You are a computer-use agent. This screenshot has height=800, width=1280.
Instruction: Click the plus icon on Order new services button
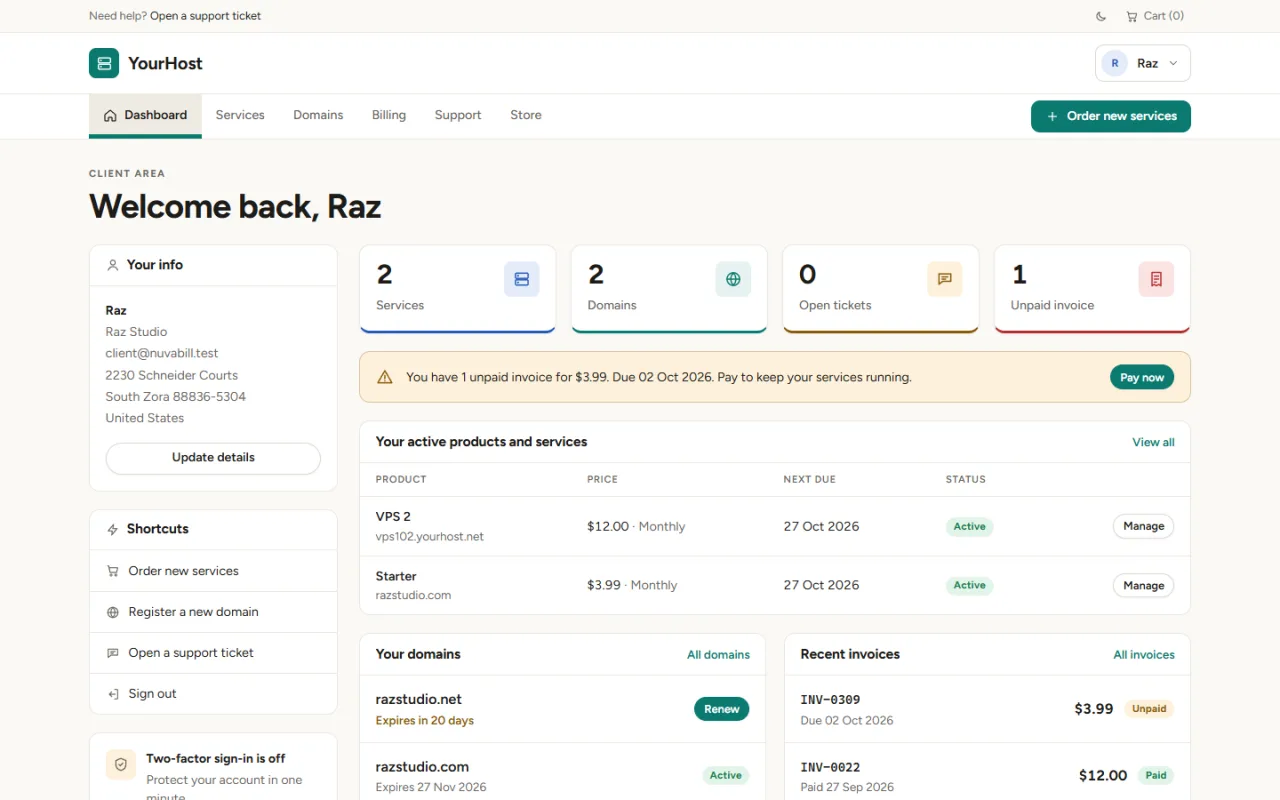(x=1052, y=116)
